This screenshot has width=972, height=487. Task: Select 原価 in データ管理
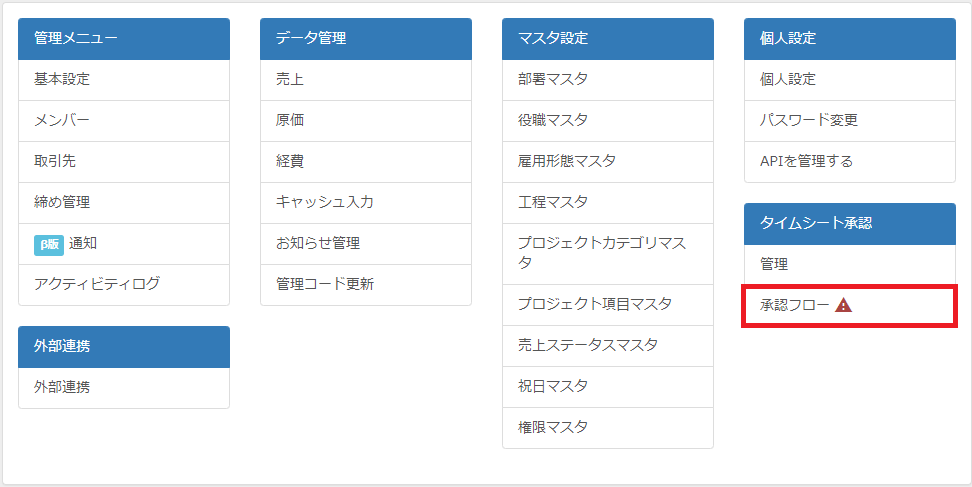pyautogui.click(x=366, y=120)
